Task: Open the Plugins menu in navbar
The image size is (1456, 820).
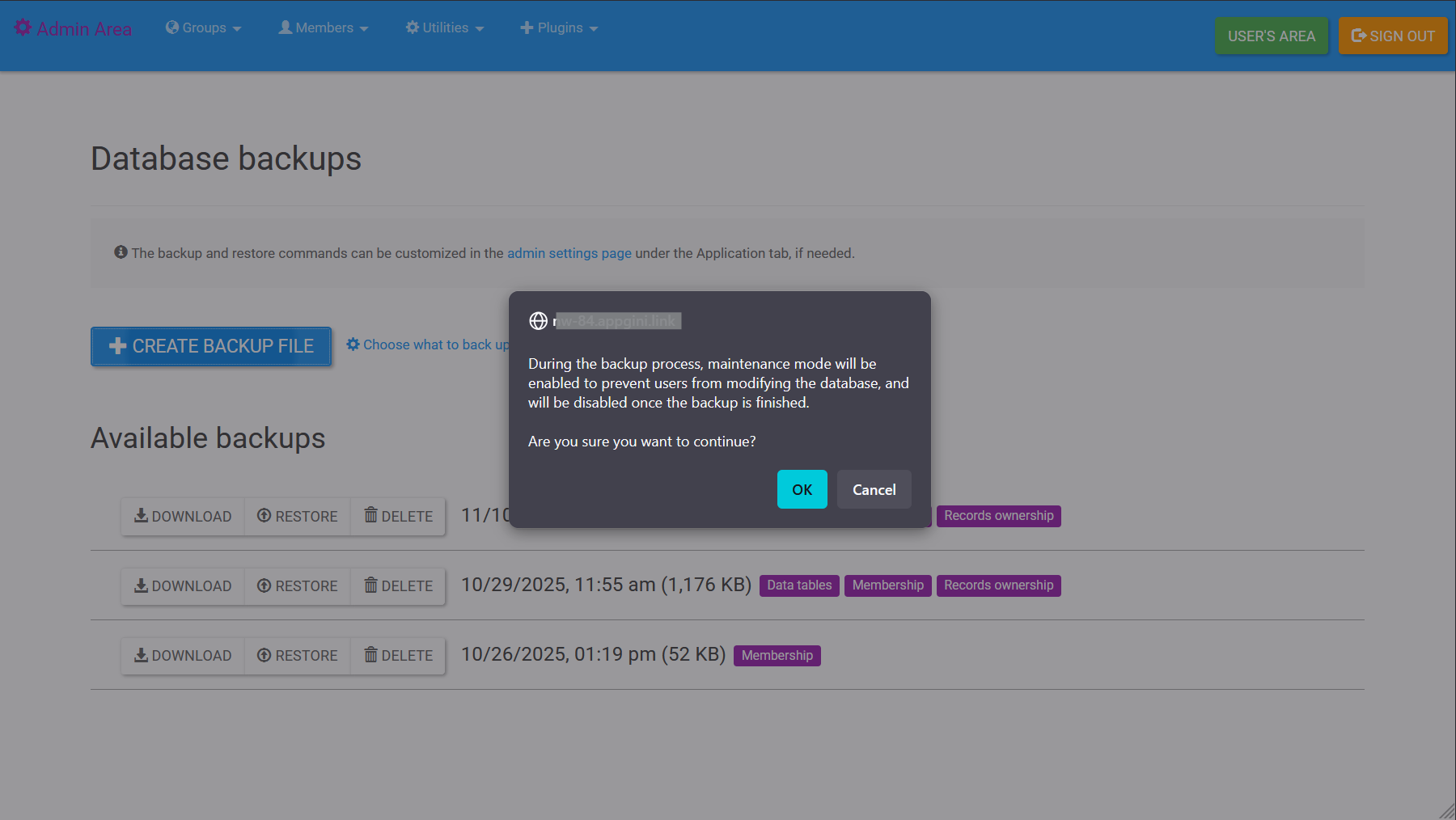Action: click(558, 27)
